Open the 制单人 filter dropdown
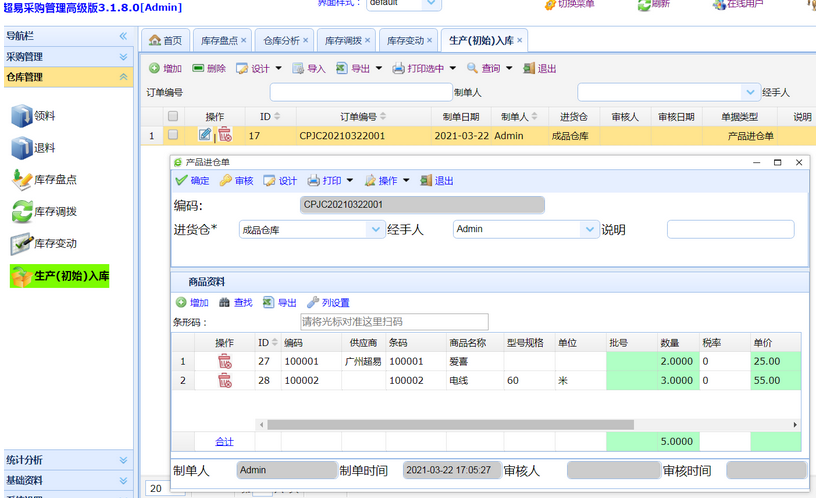The width and height of the screenshot is (816, 498). tap(750, 92)
